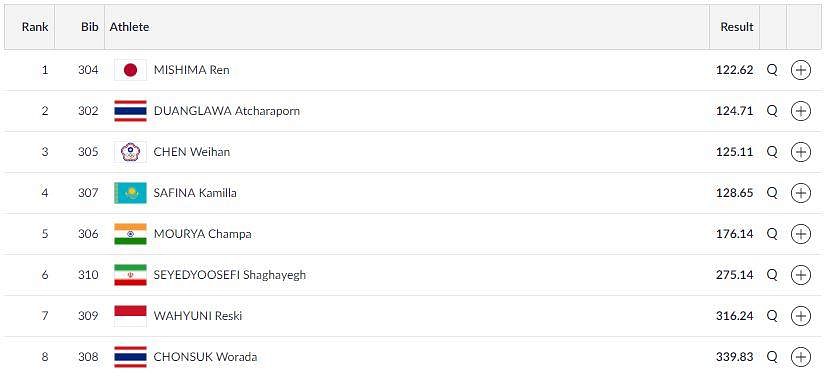The width and height of the screenshot is (827, 380).
Task: Expand DUANGLAWA Atcharaporn row plus icon
Action: [801, 111]
